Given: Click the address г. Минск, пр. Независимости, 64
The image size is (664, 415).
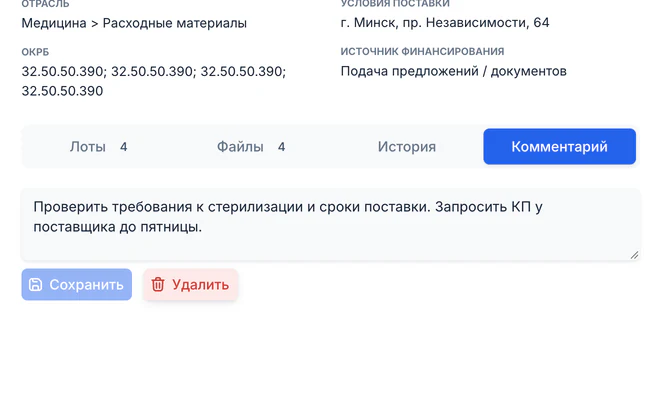Looking at the screenshot, I should pos(445,22).
